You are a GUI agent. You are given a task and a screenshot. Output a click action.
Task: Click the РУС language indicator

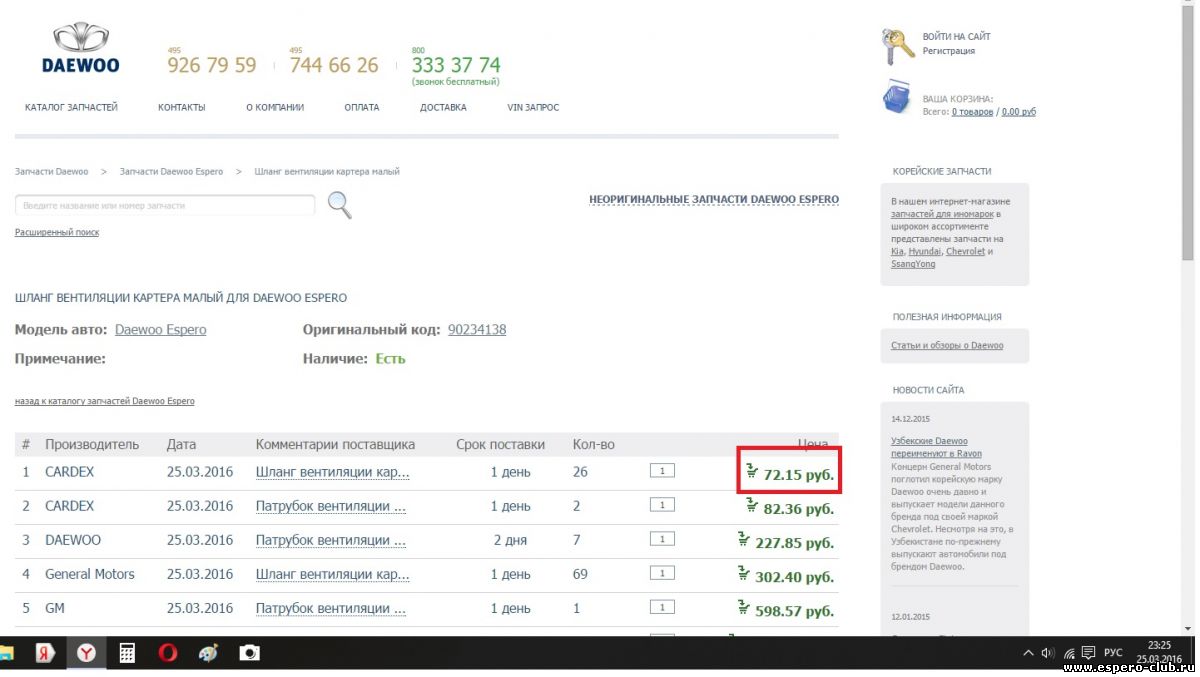pyautogui.click(x=1113, y=653)
